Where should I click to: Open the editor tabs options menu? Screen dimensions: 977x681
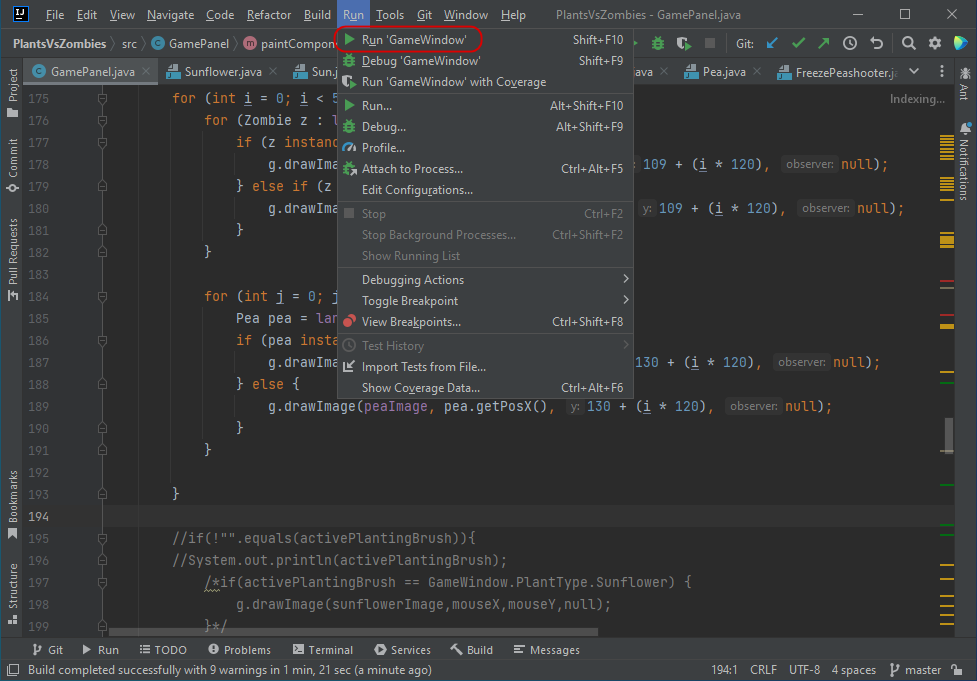941,72
